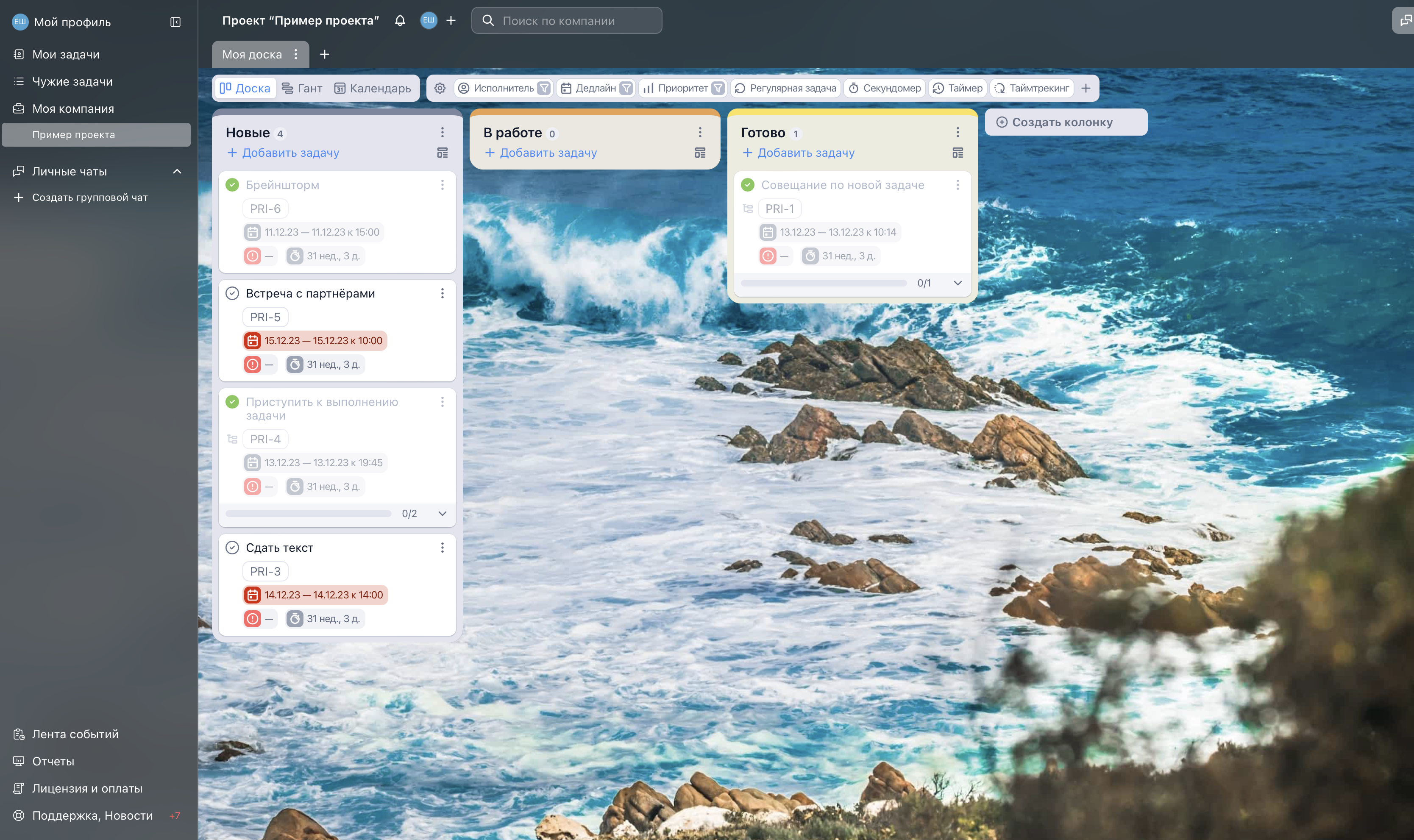Toggle the Секундомер field chip
This screenshot has height=840, width=1414.
884,88
